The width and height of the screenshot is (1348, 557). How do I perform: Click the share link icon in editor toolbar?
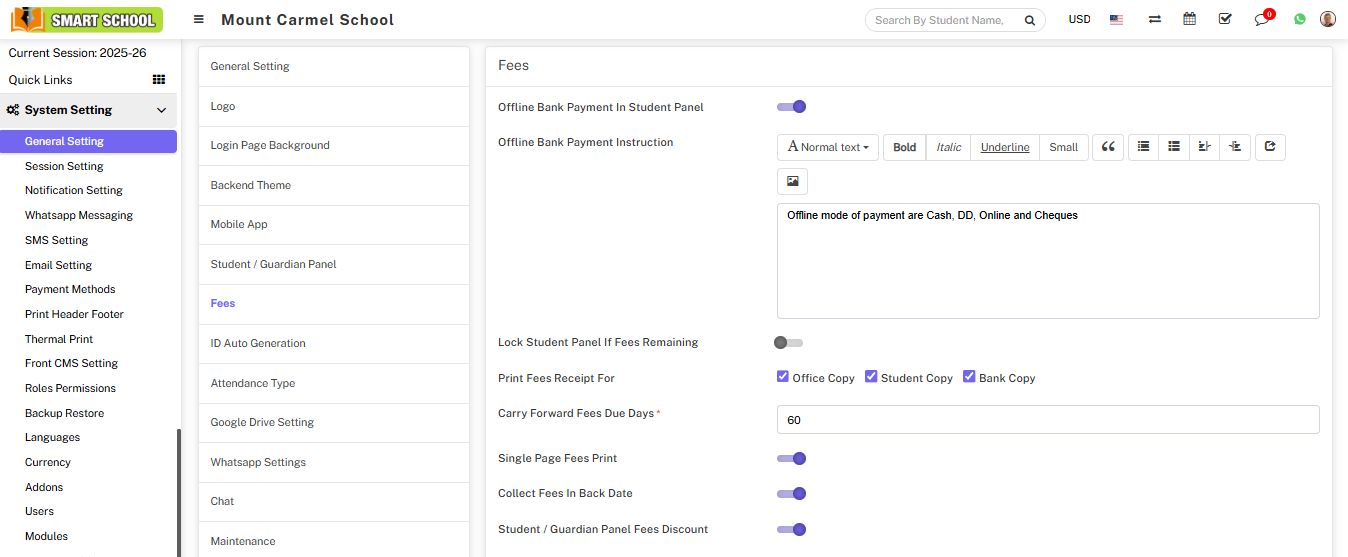1270,147
